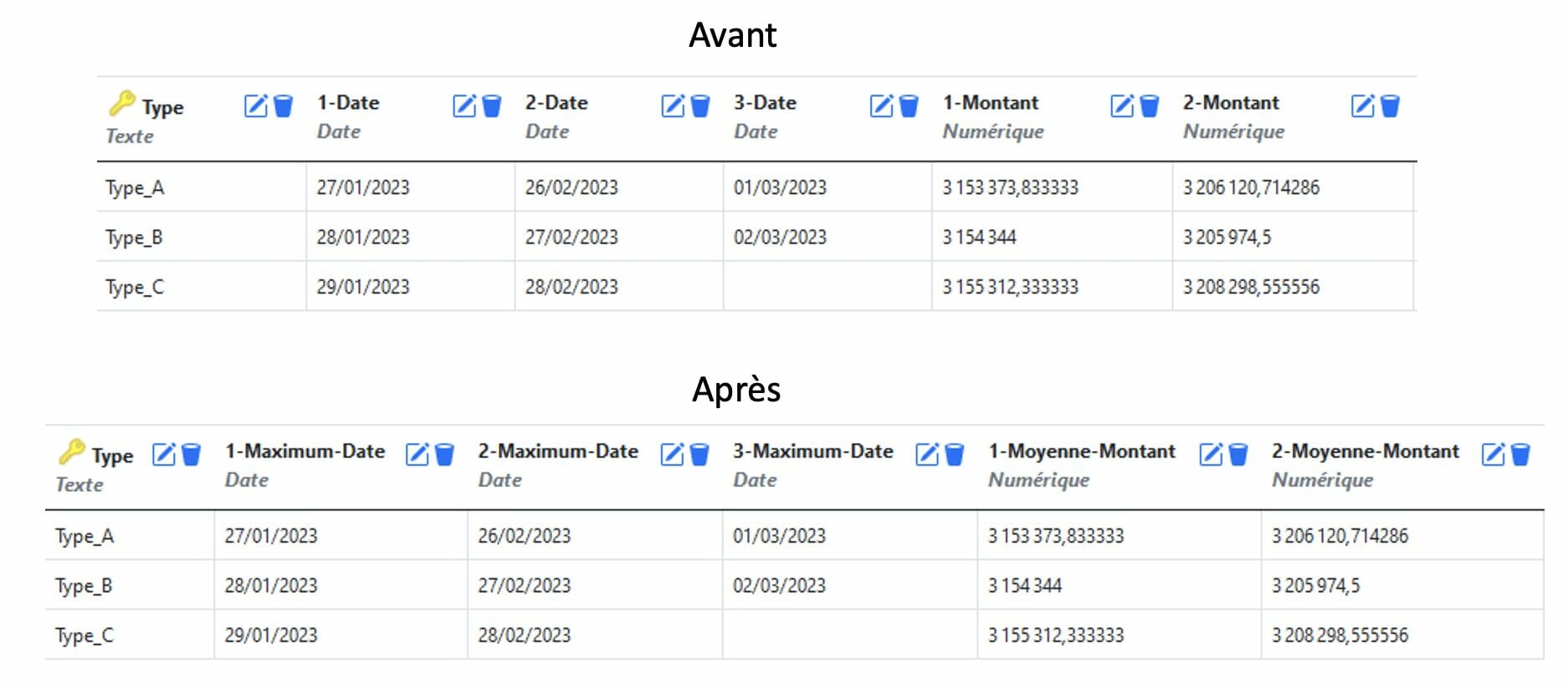Image resolution: width=1568 pixels, height=684 pixels.
Task: Delete the 2-Montant column
Action: (x=1390, y=106)
